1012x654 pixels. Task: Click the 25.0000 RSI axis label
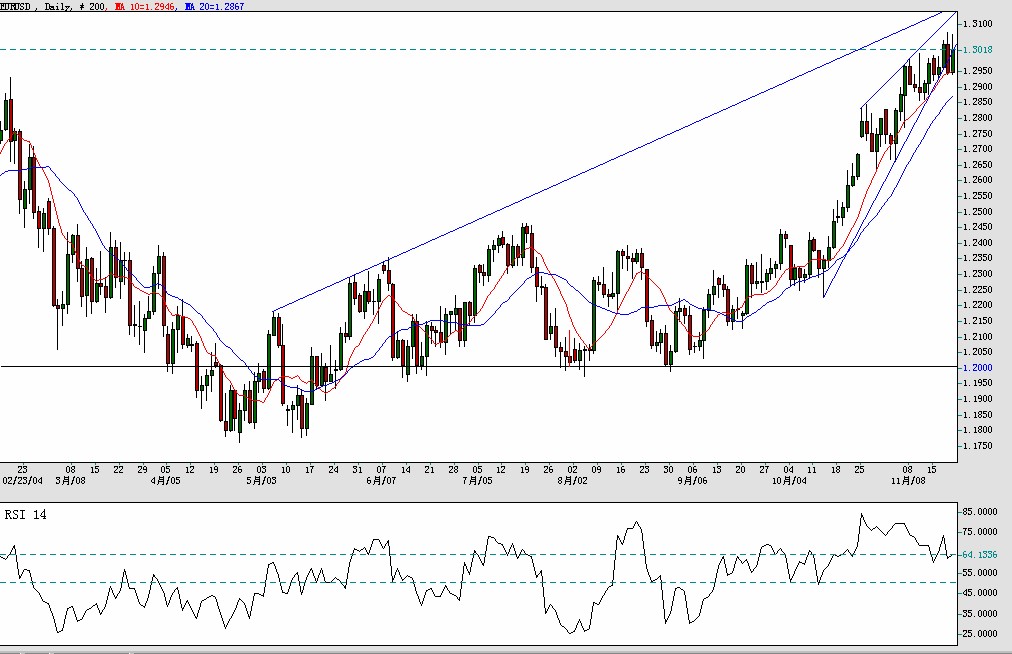coord(980,633)
